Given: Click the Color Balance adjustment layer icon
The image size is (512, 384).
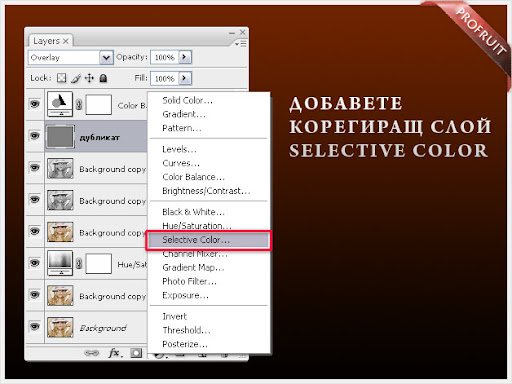Looking at the screenshot, I should pyautogui.click(x=60, y=104).
